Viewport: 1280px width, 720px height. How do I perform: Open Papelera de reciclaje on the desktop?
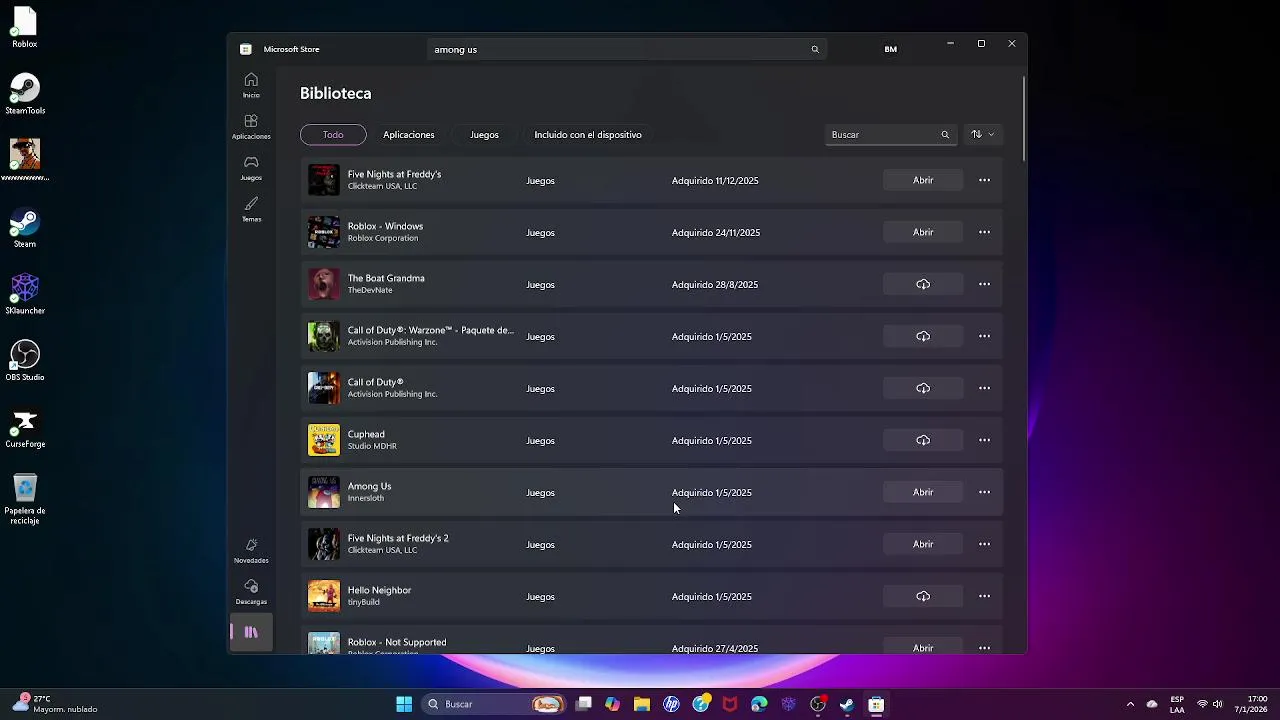coord(25,499)
